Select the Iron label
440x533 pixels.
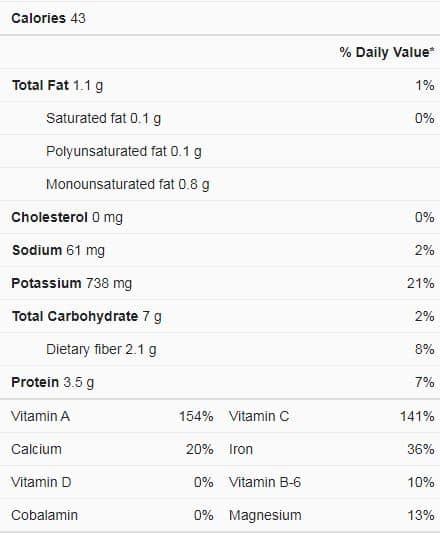(241, 449)
